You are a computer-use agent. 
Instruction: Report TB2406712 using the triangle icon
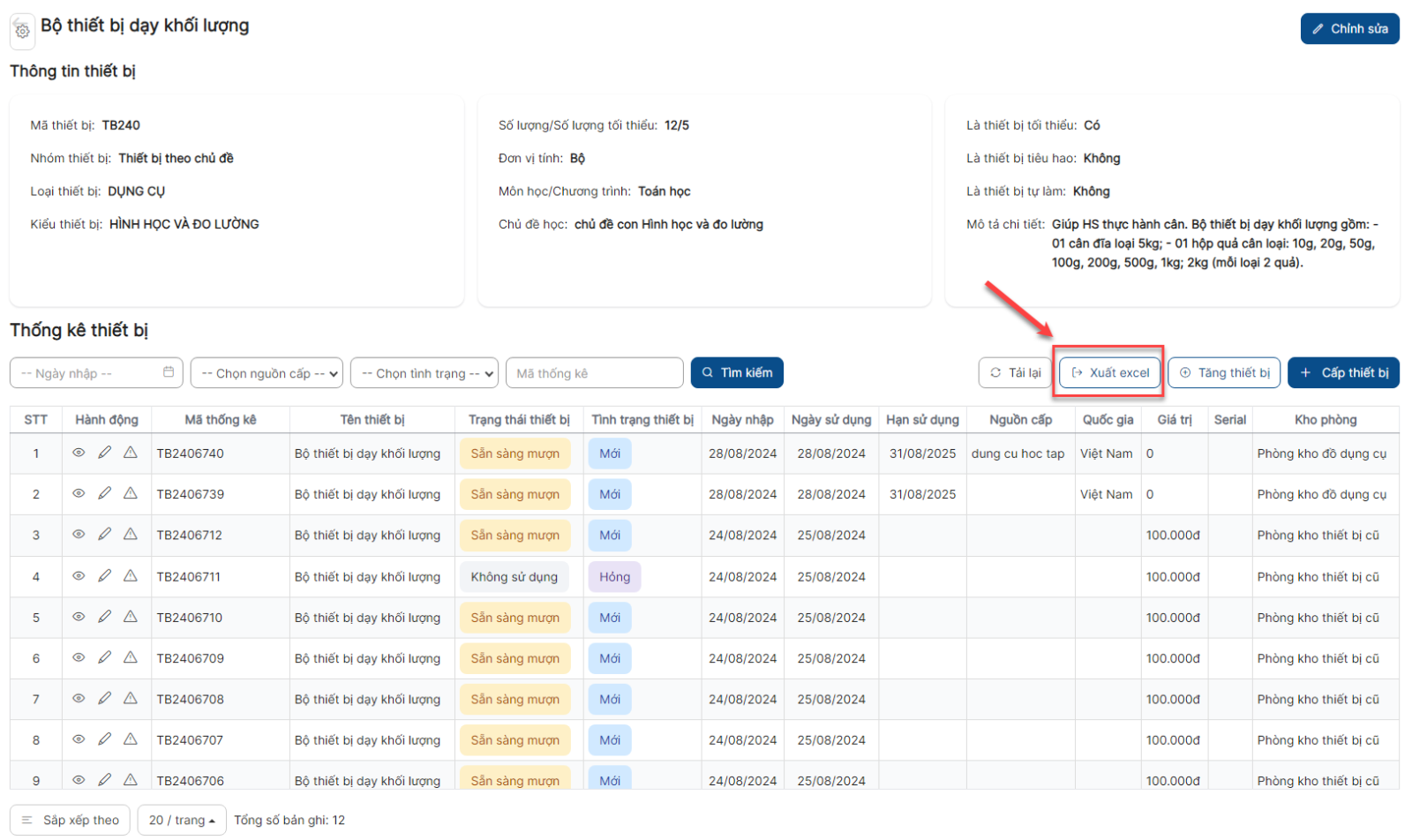click(131, 534)
